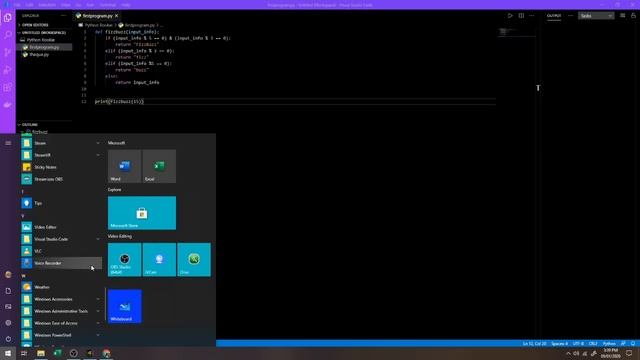Split the editor to the right
Image resolution: width=640 pixels, height=360 pixels.
click(x=521, y=16)
